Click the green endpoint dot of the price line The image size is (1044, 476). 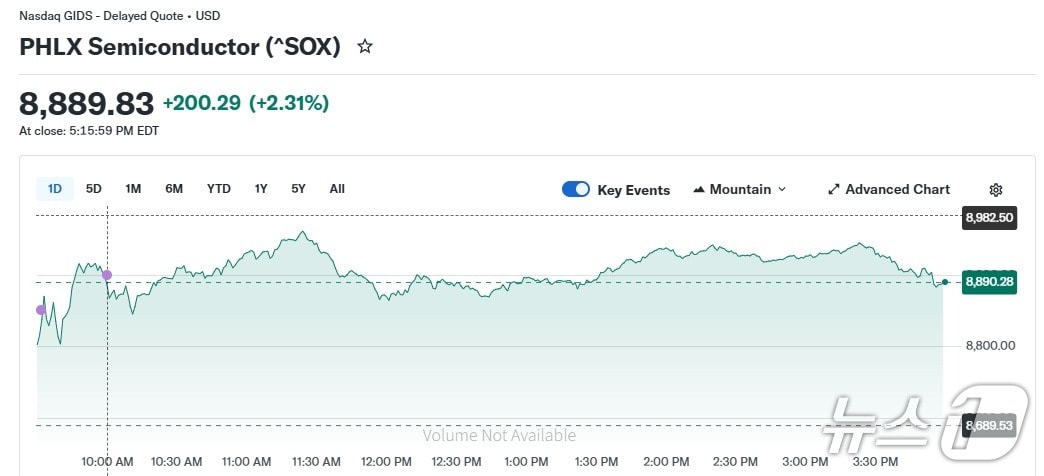[x=945, y=282]
